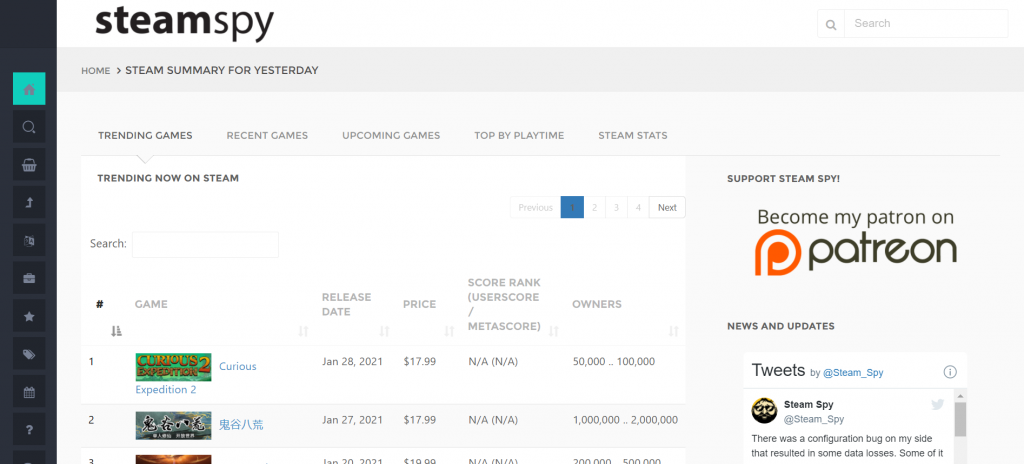1024x464 pixels.
Task: Click the magnifier icon beside top search box
Action: tap(831, 24)
